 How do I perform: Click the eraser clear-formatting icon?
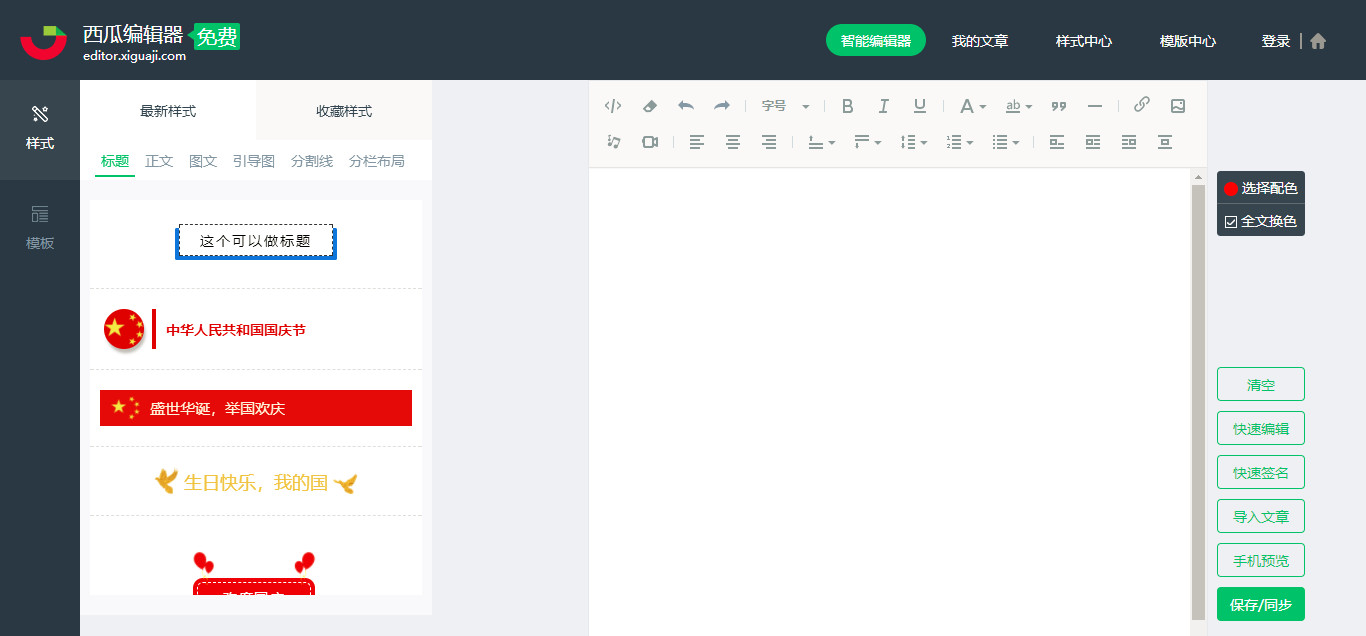click(x=649, y=106)
